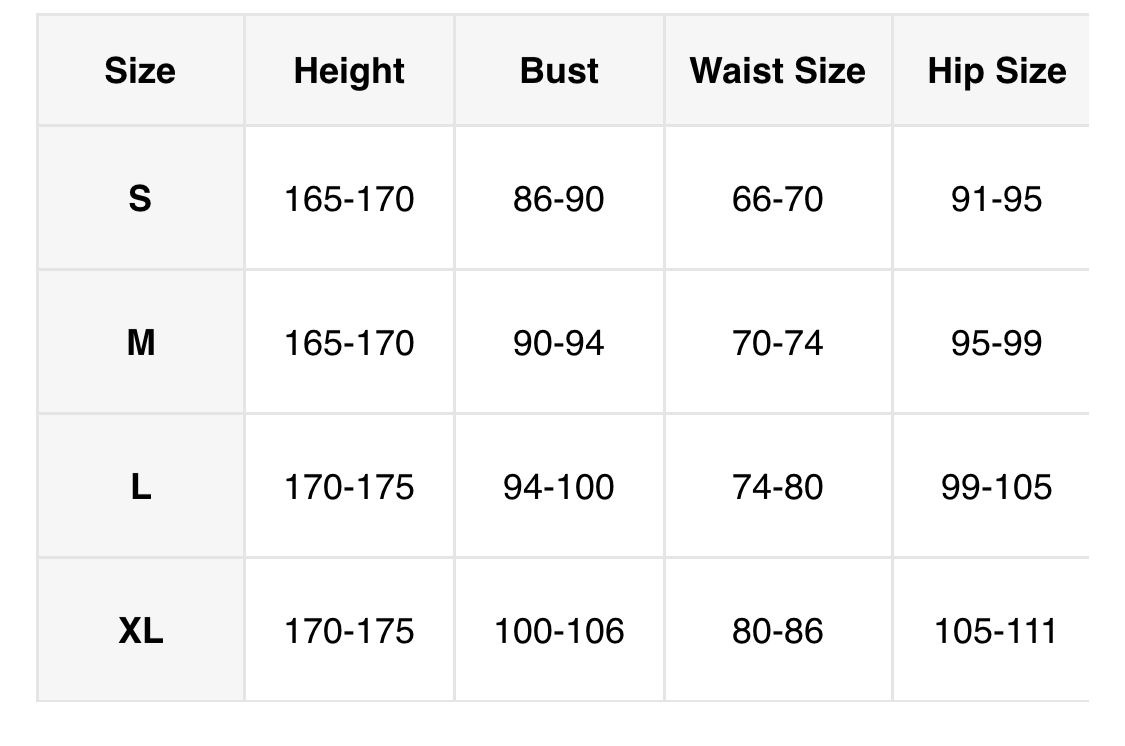The height and width of the screenshot is (746, 1125).
Task: Select the 94-100 bust cell
Action: click(x=559, y=487)
